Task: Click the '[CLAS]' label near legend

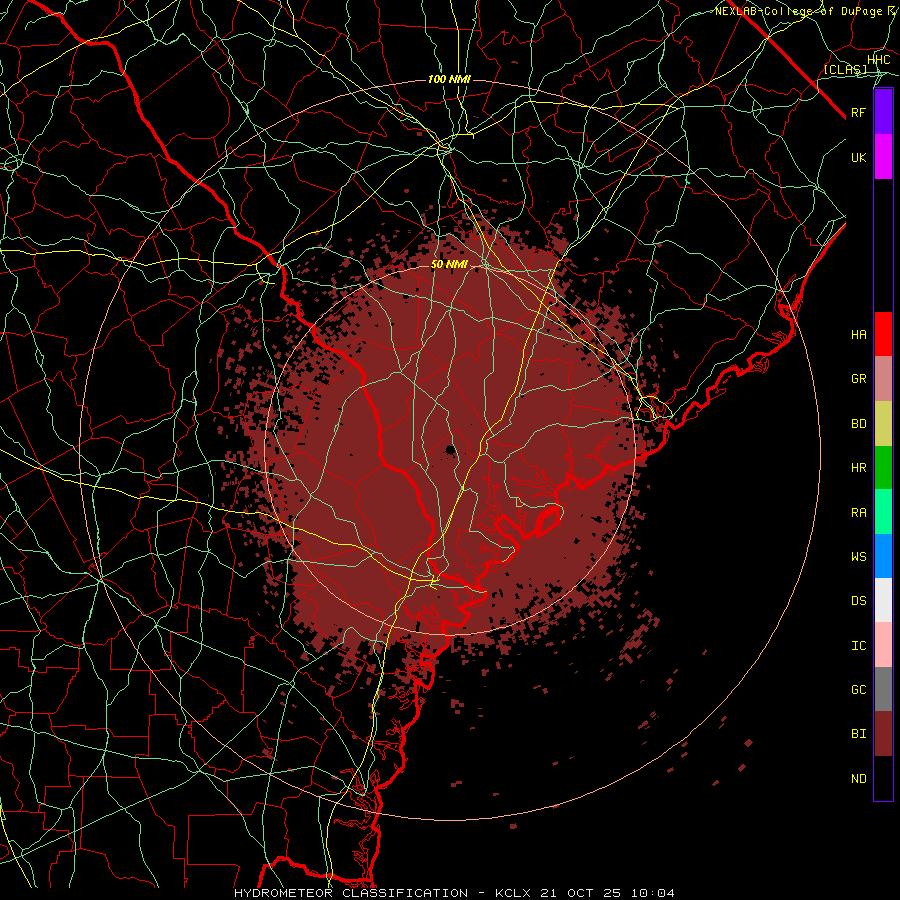Action: click(x=845, y=69)
